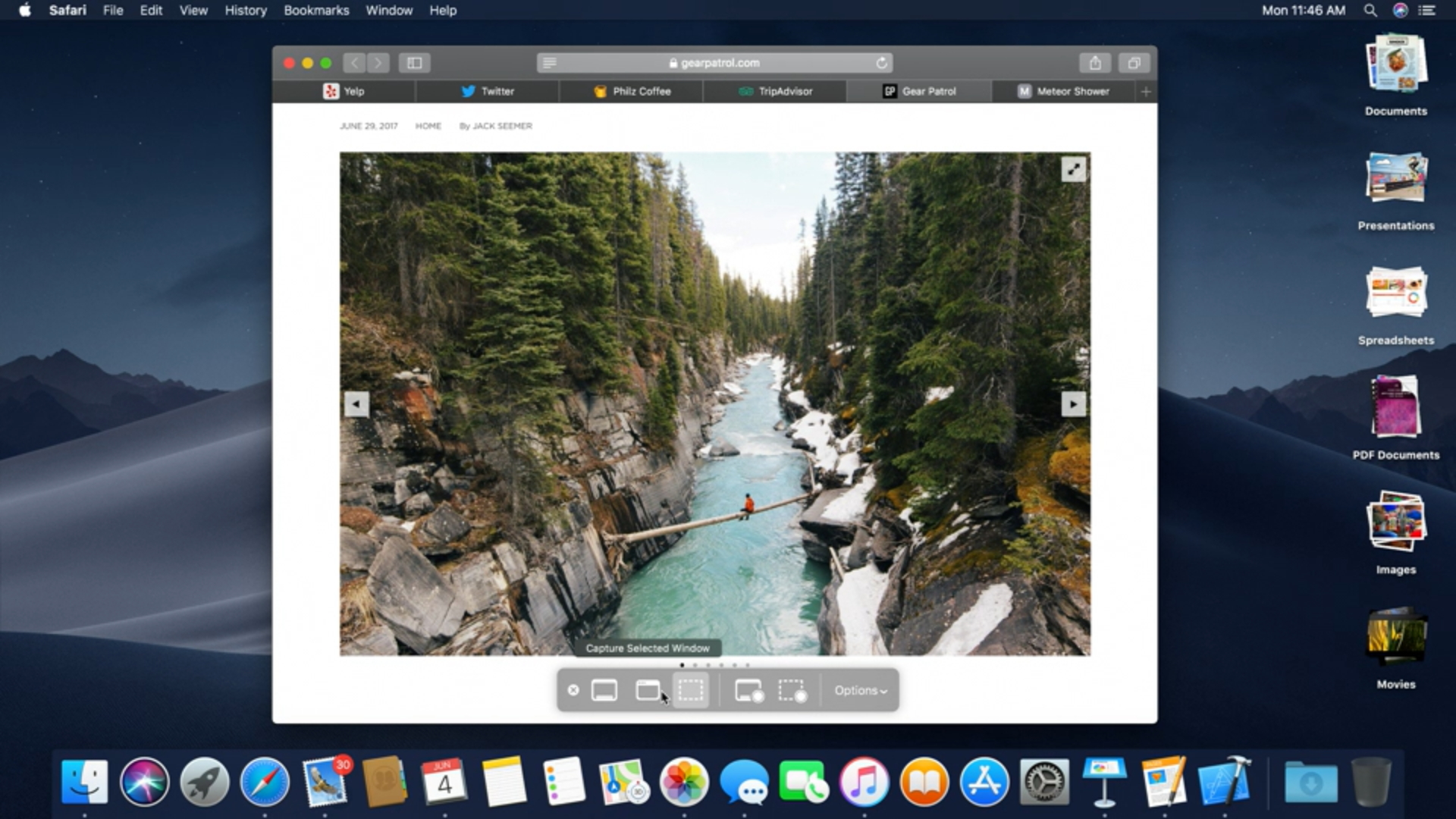Reload the page with refresh icon
Screen dimensions: 1456x819
click(x=881, y=63)
